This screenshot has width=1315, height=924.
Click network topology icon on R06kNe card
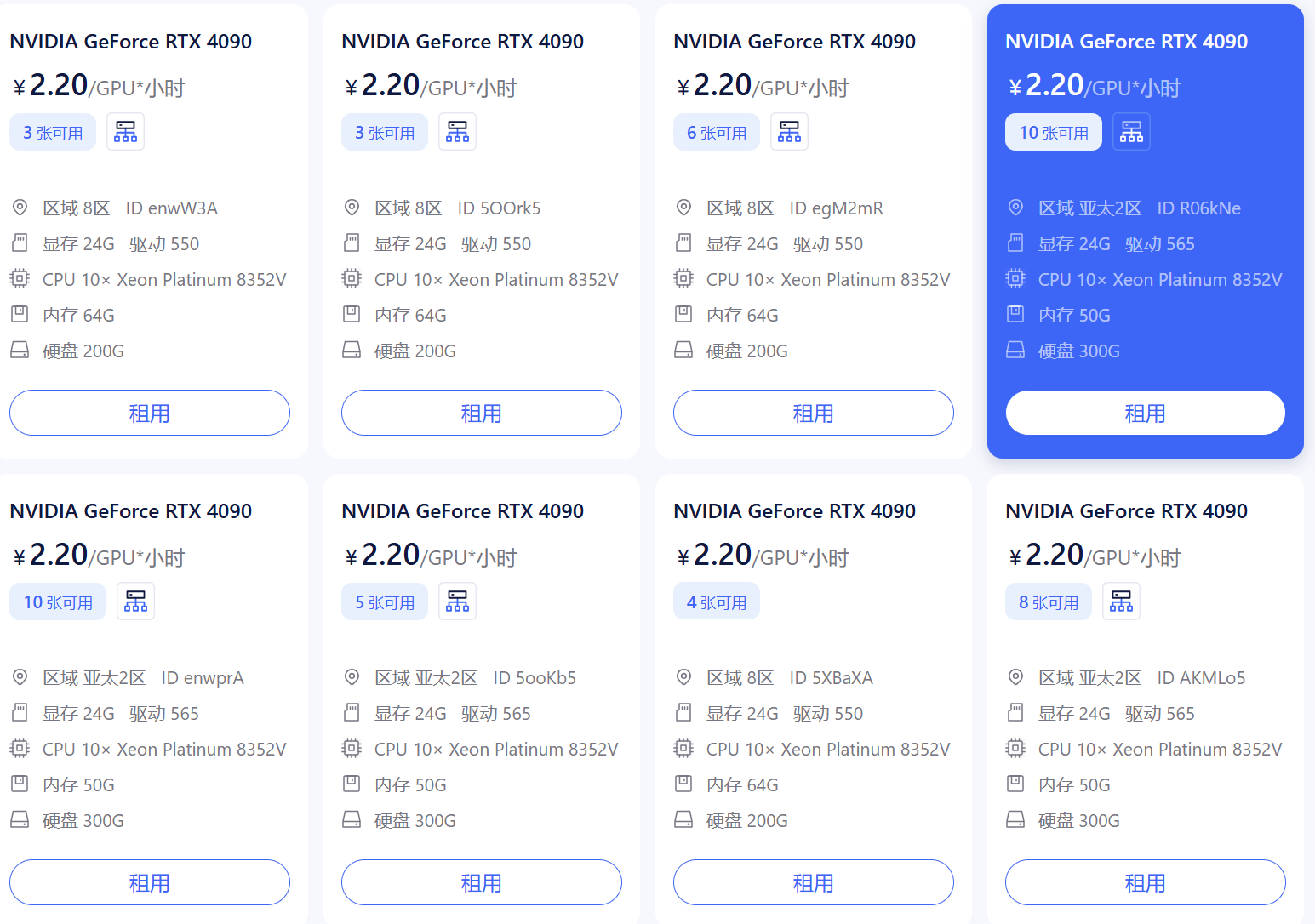(x=1131, y=132)
